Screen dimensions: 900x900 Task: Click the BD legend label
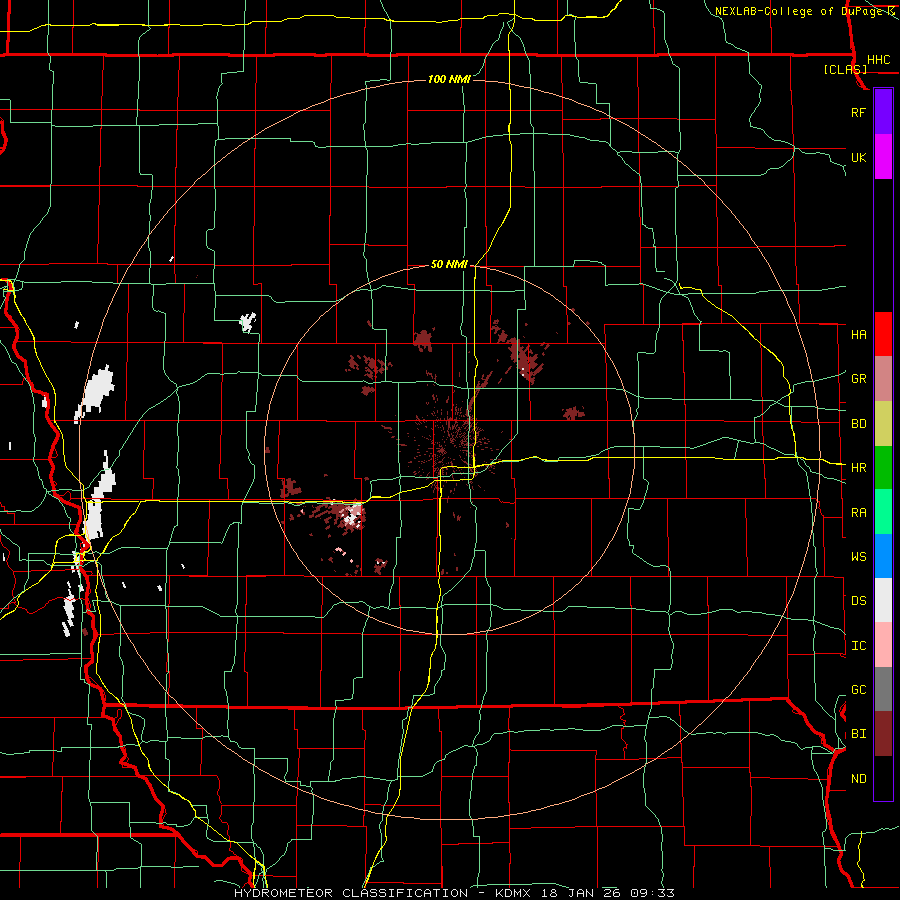859,424
